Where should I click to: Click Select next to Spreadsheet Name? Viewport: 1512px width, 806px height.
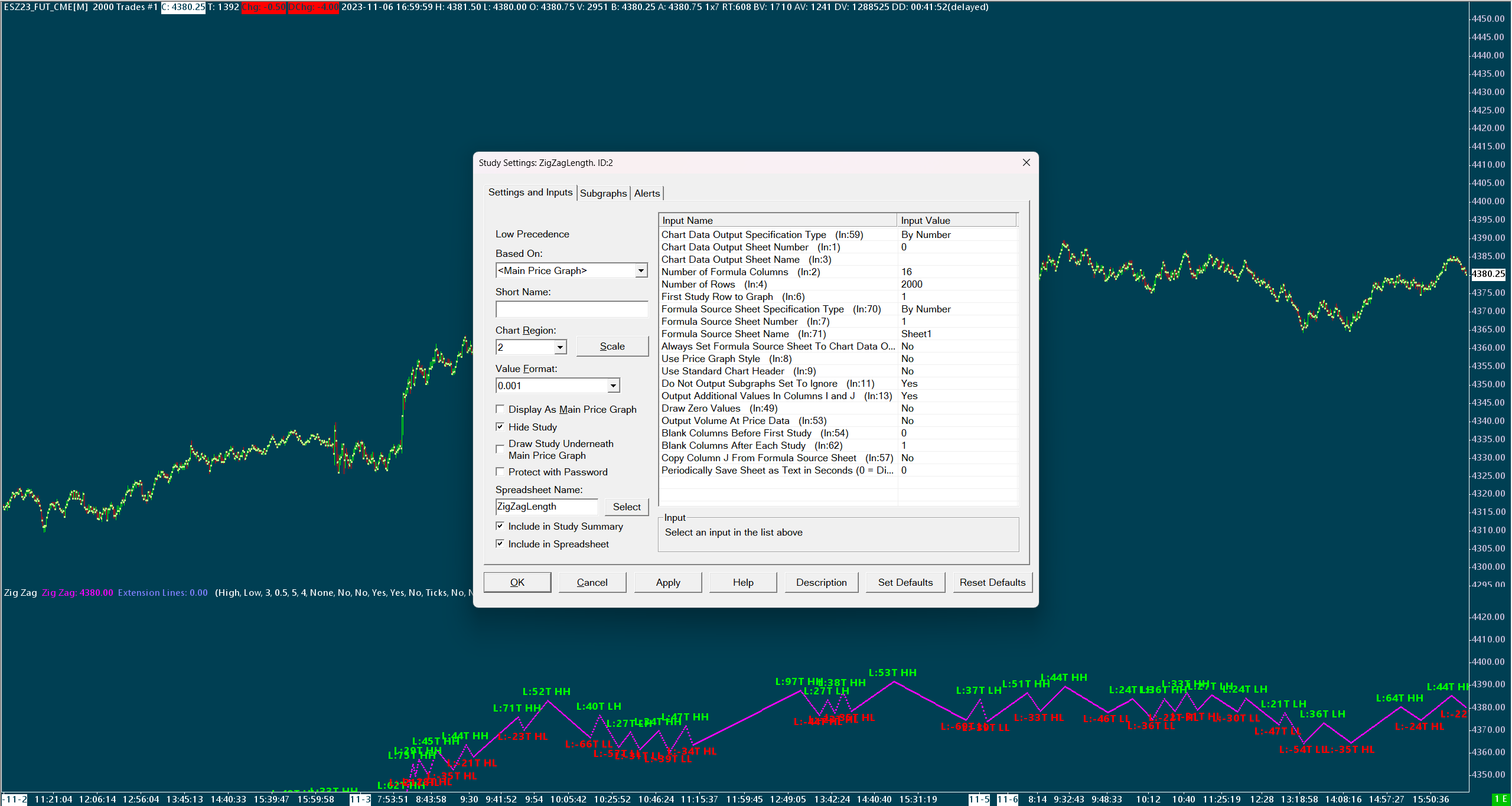pyautogui.click(x=626, y=507)
